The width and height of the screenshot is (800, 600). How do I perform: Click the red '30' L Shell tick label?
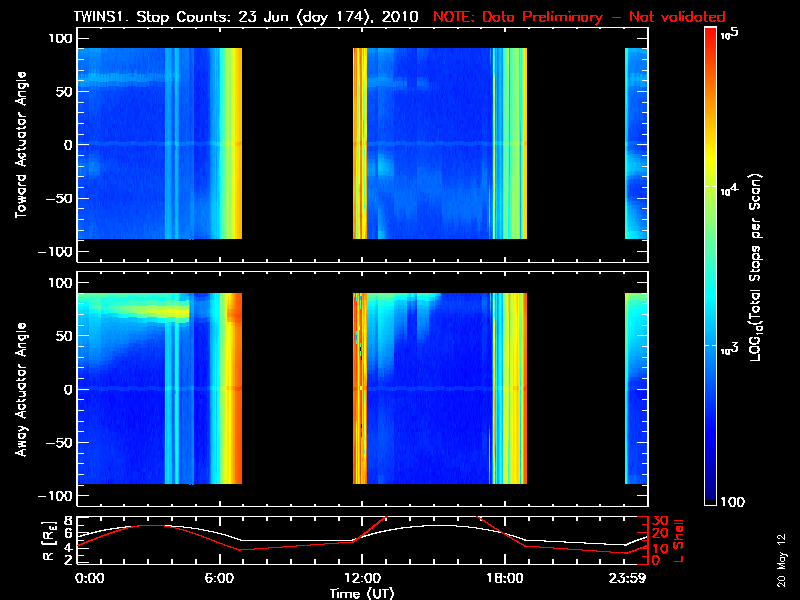(660, 520)
